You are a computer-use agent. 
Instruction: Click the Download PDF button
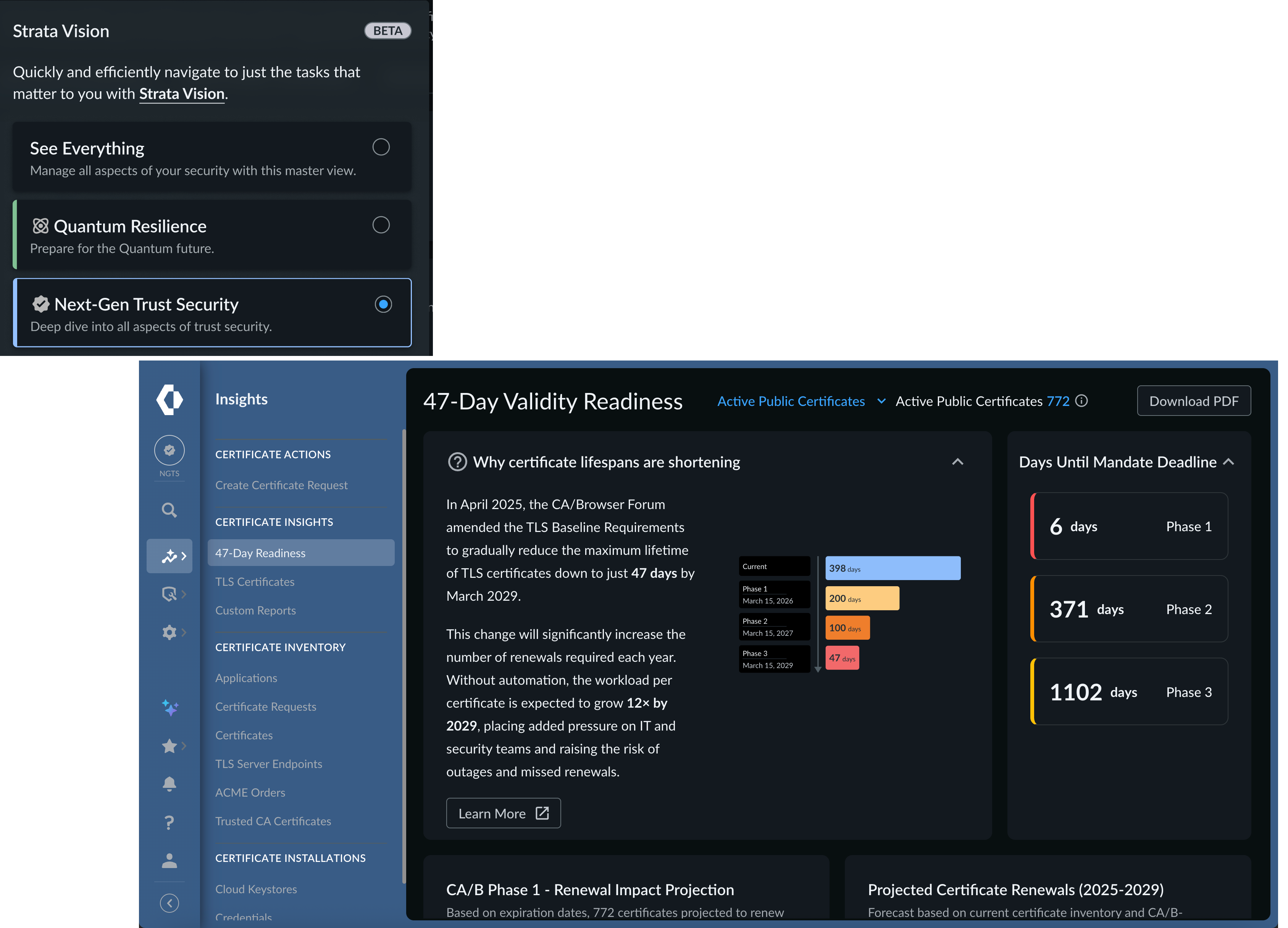(1193, 401)
